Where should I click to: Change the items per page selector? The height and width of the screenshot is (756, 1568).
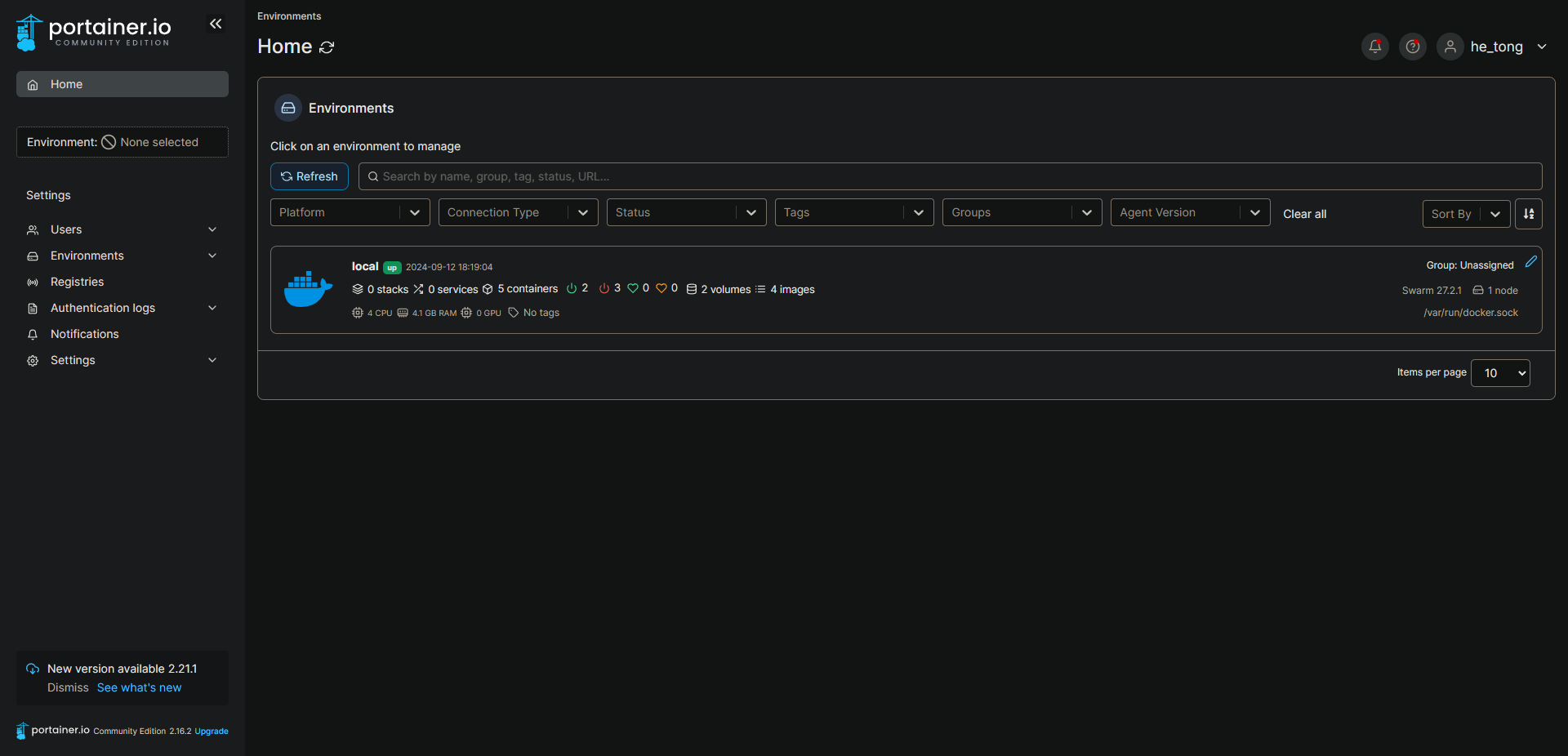[1499, 373]
